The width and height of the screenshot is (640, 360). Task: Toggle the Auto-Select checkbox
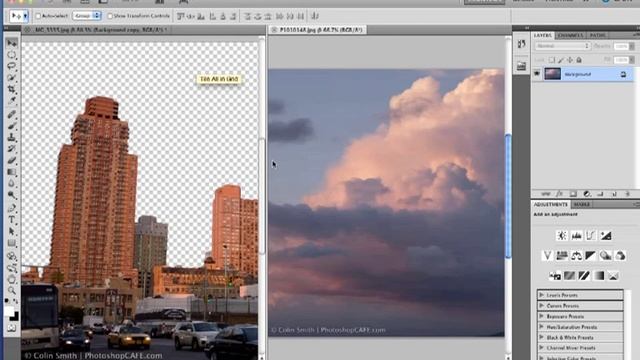[x=38, y=16]
